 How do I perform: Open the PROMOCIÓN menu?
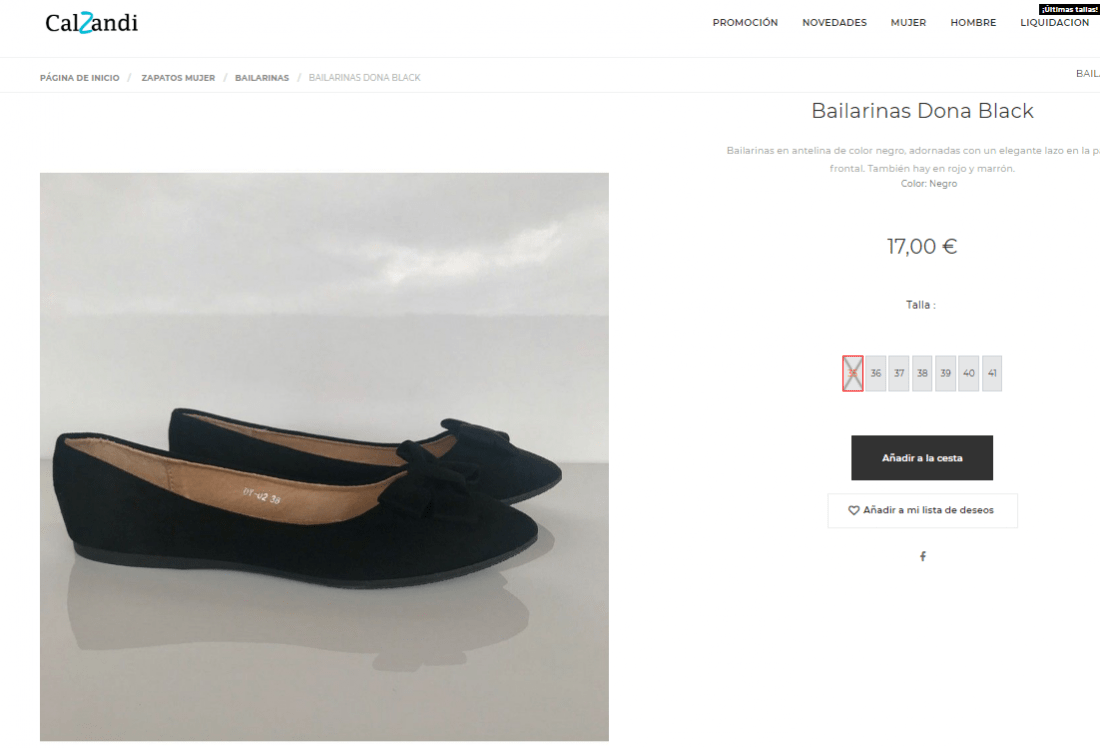(745, 22)
